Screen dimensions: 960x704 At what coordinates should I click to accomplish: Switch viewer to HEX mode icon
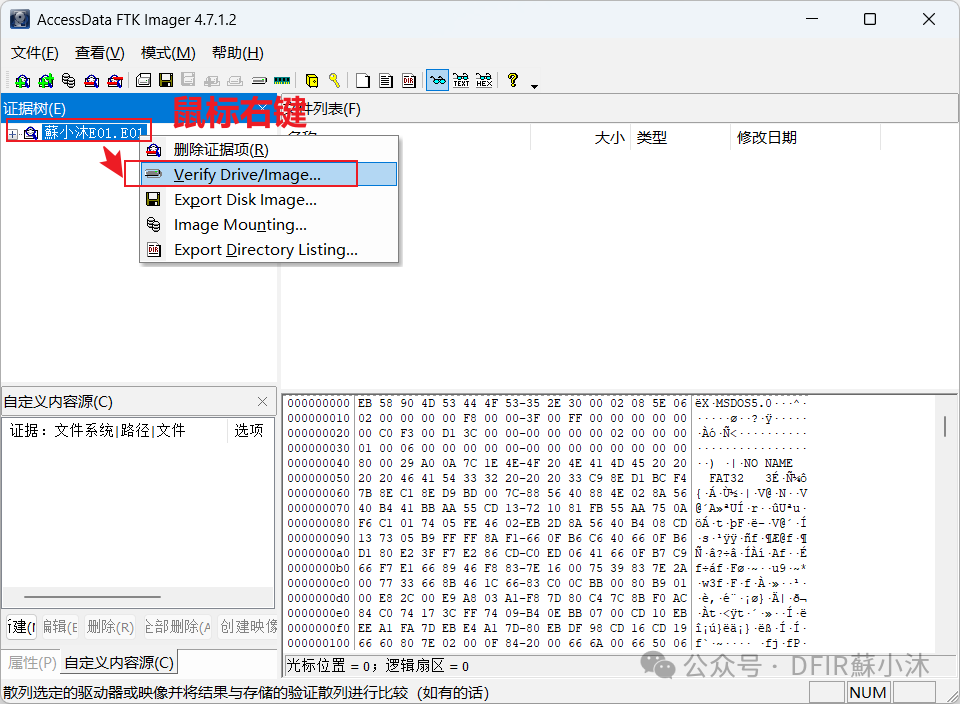(484, 80)
